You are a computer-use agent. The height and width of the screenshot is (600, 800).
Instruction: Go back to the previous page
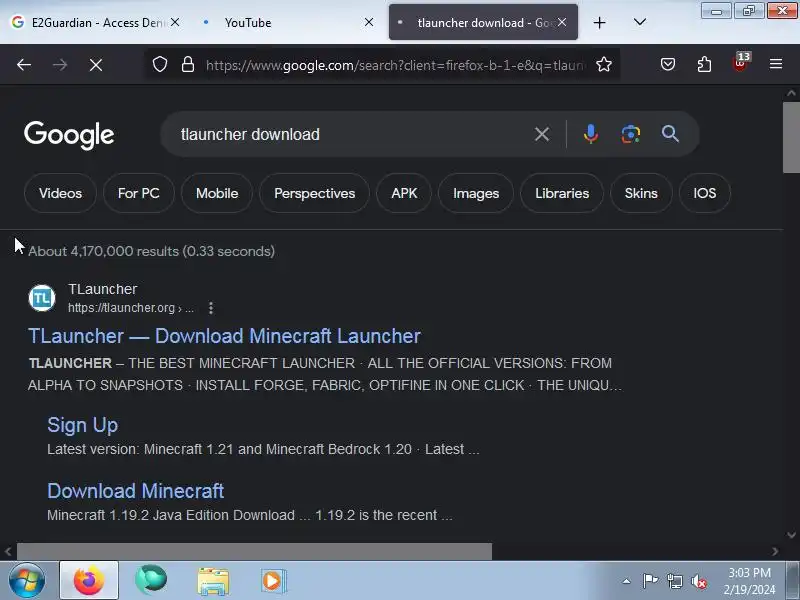24,65
